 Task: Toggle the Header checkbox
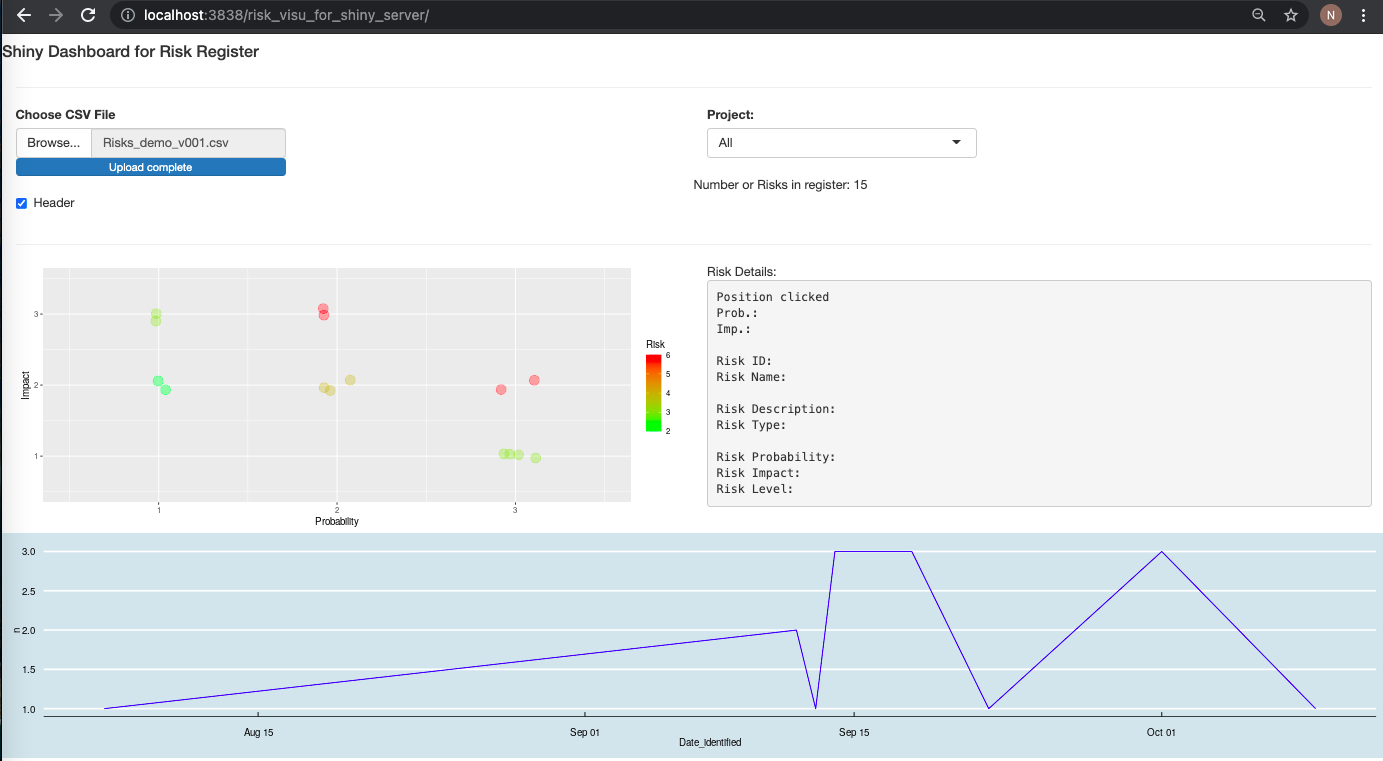[x=21, y=203]
